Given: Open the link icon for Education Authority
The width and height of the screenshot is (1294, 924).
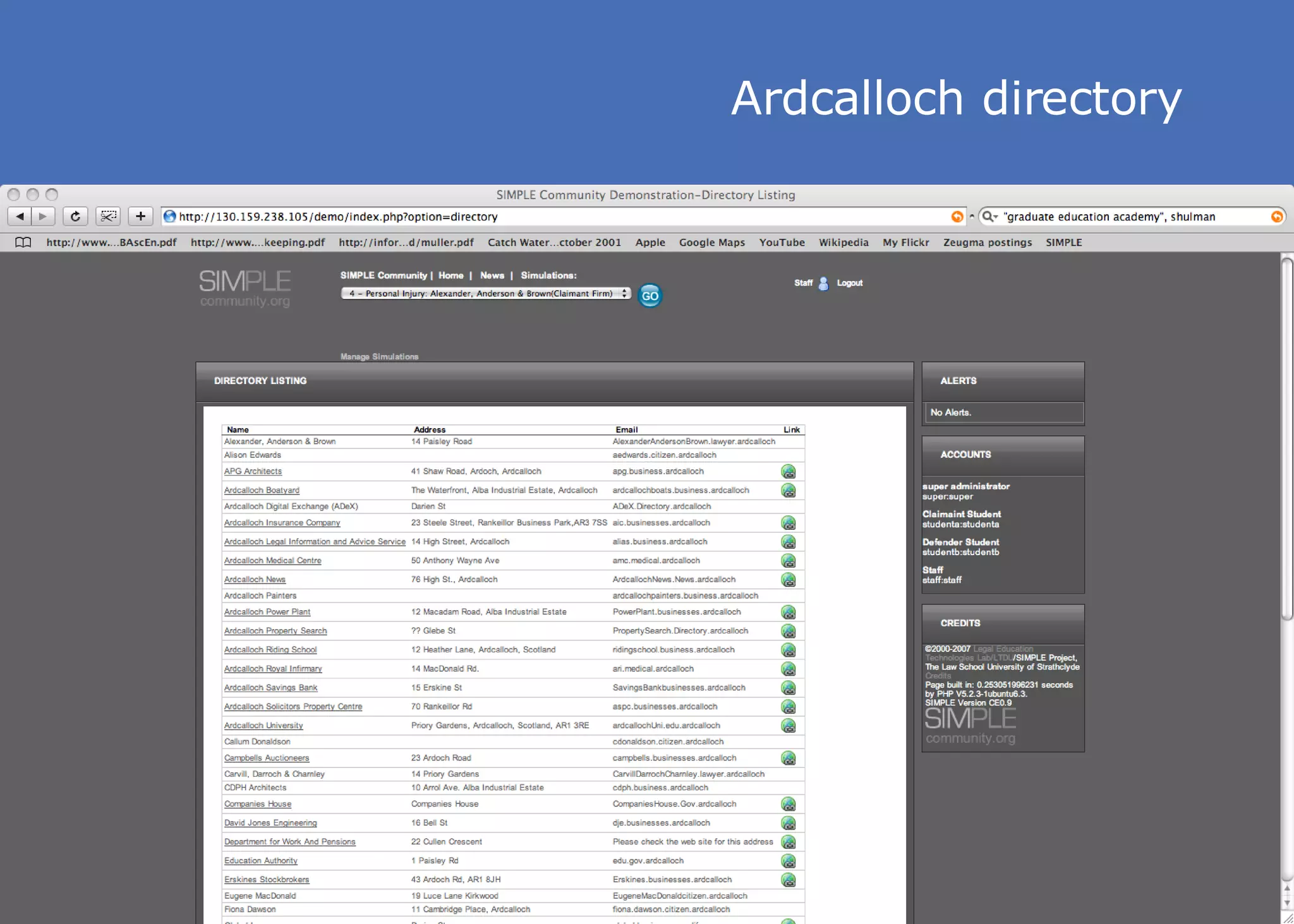Looking at the screenshot, I should [x=788, y=861].
